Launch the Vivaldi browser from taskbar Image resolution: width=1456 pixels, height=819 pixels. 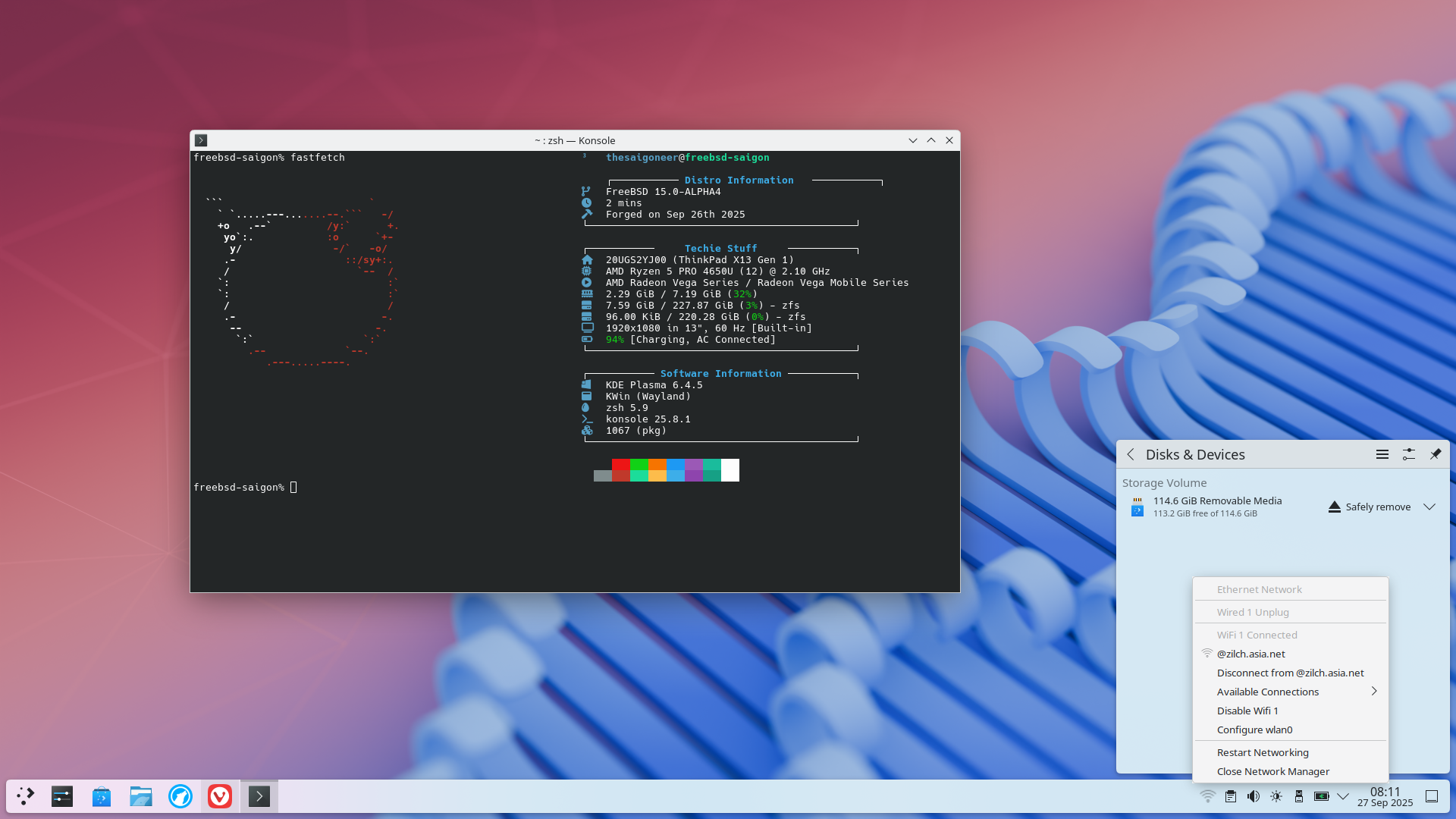(220, 796)
